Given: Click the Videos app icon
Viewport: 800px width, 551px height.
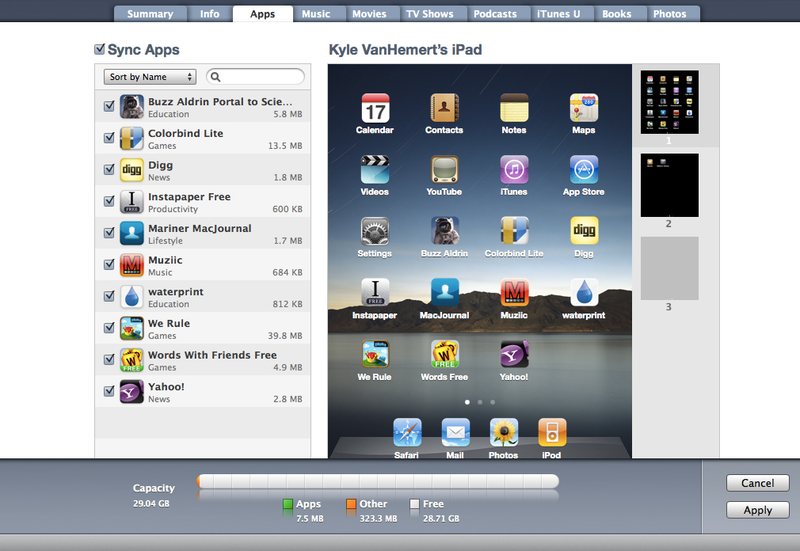Looking at the screenshot, I should click(x=375, y=169).
